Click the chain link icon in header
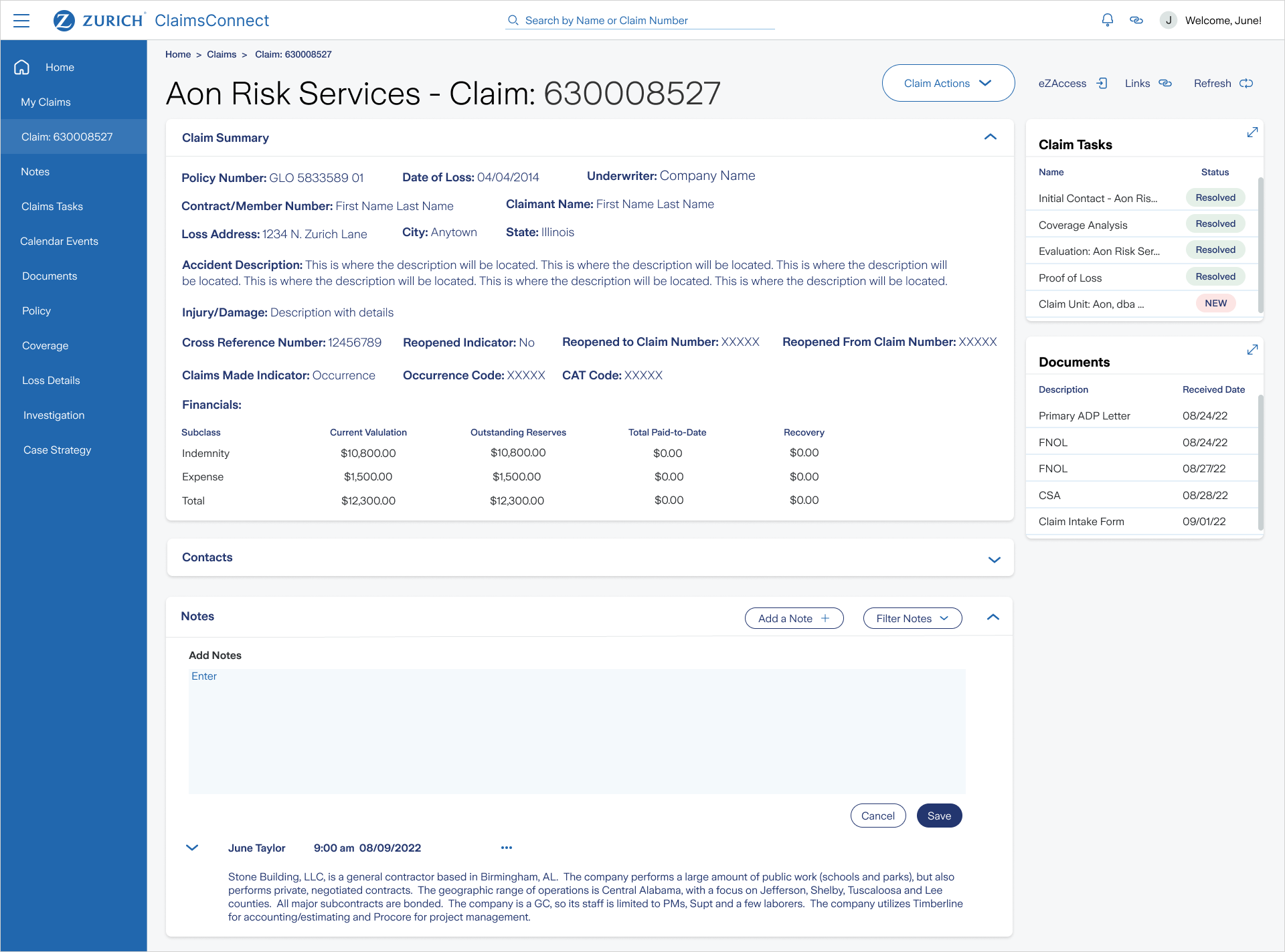This screenshot has height=952, width=1285. [x=1136, y=20]
